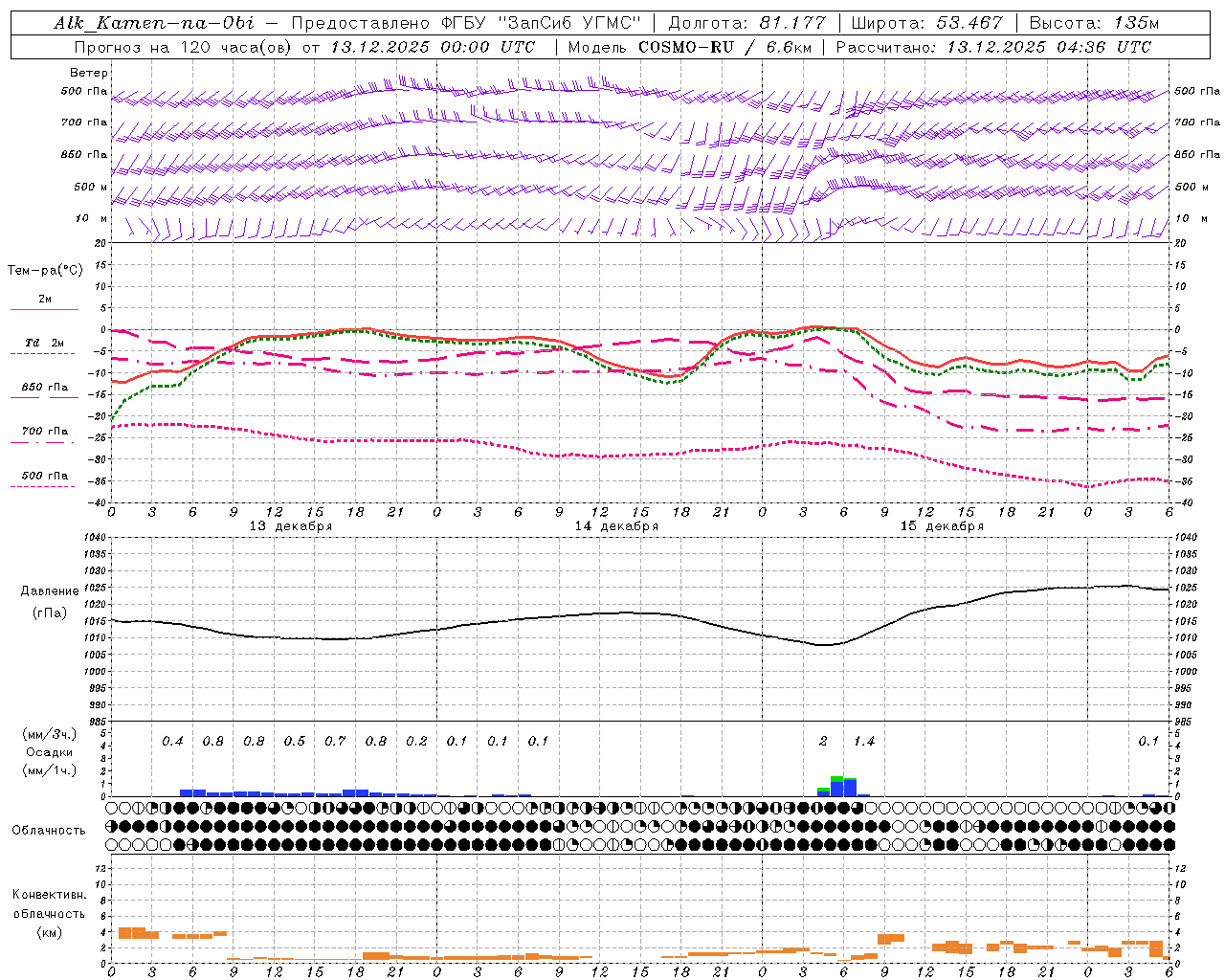Click the 500 гПа temperature legend entry
The width and height of the screenshot is (1225, 980).
(44, 475)
